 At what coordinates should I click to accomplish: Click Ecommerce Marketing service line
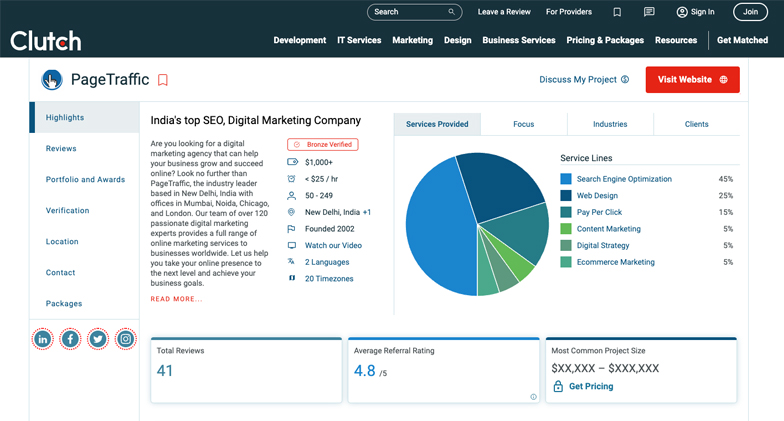point(616,262)
